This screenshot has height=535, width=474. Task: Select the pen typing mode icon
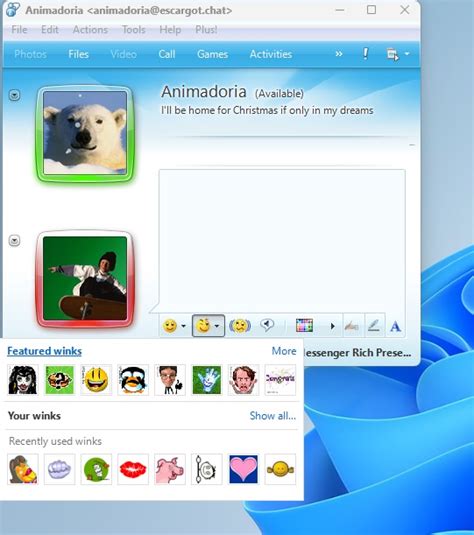click(x=374, y=326)
